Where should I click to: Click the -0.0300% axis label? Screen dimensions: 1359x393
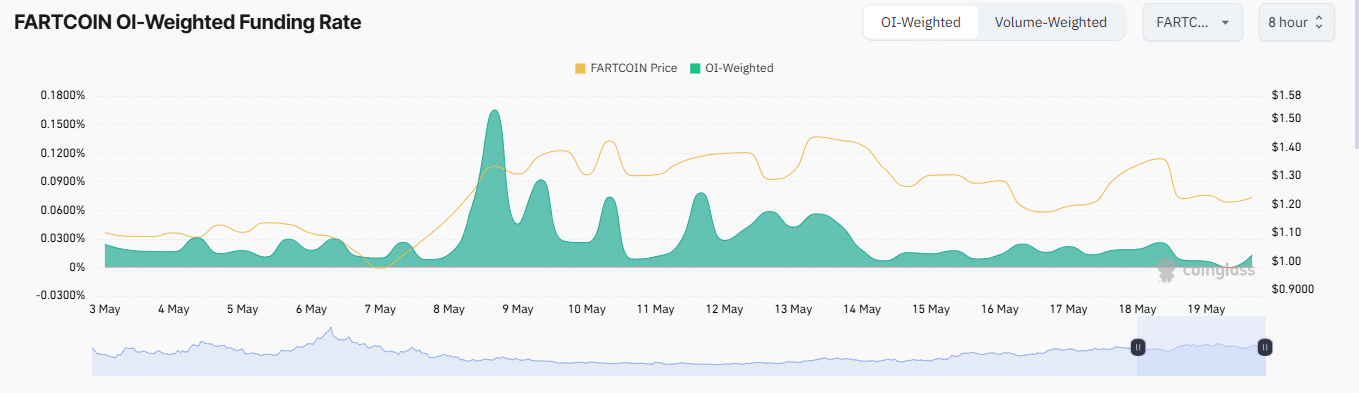coord(61,295)
